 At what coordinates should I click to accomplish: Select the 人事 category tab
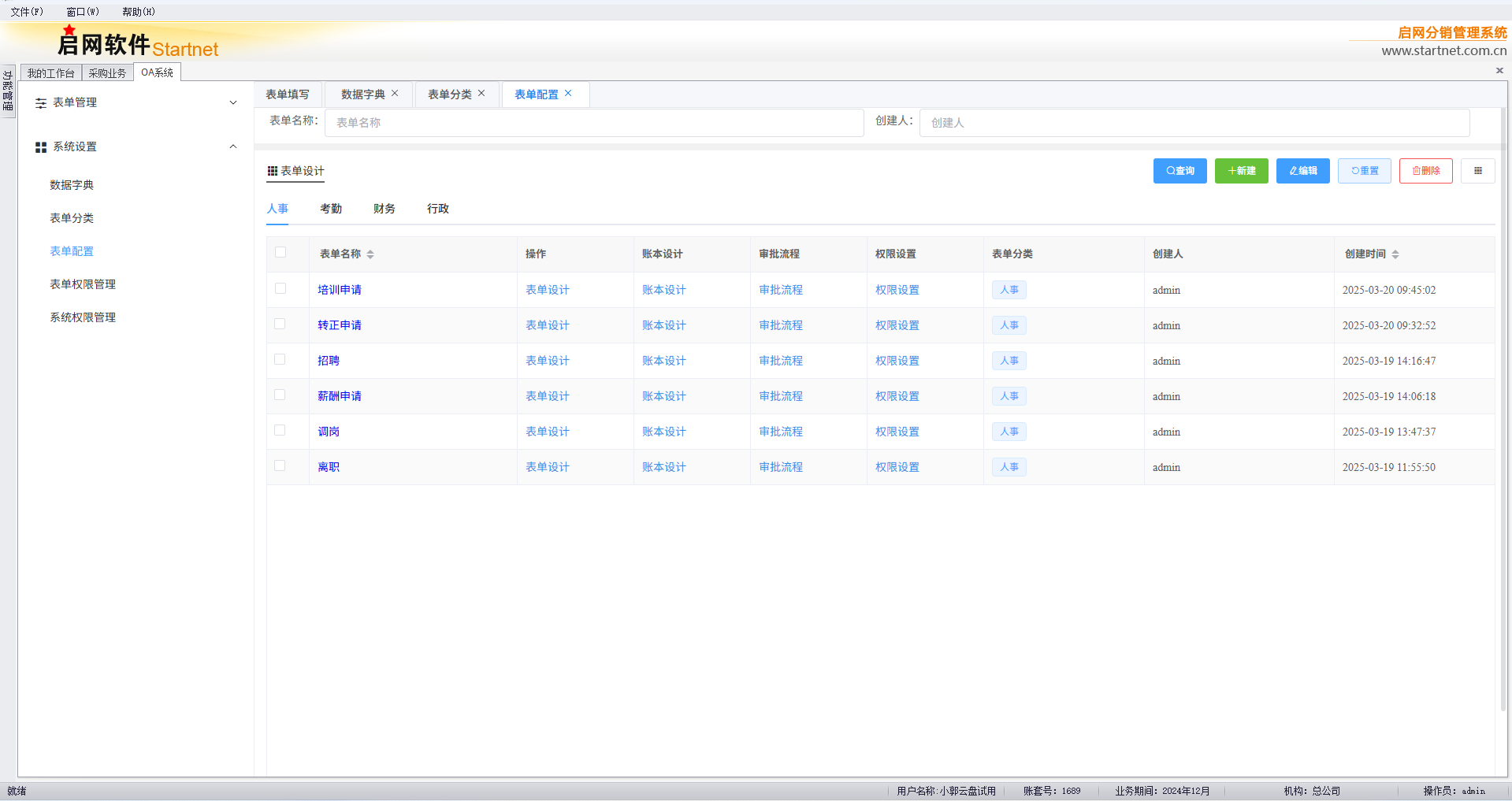coord(277,209)
